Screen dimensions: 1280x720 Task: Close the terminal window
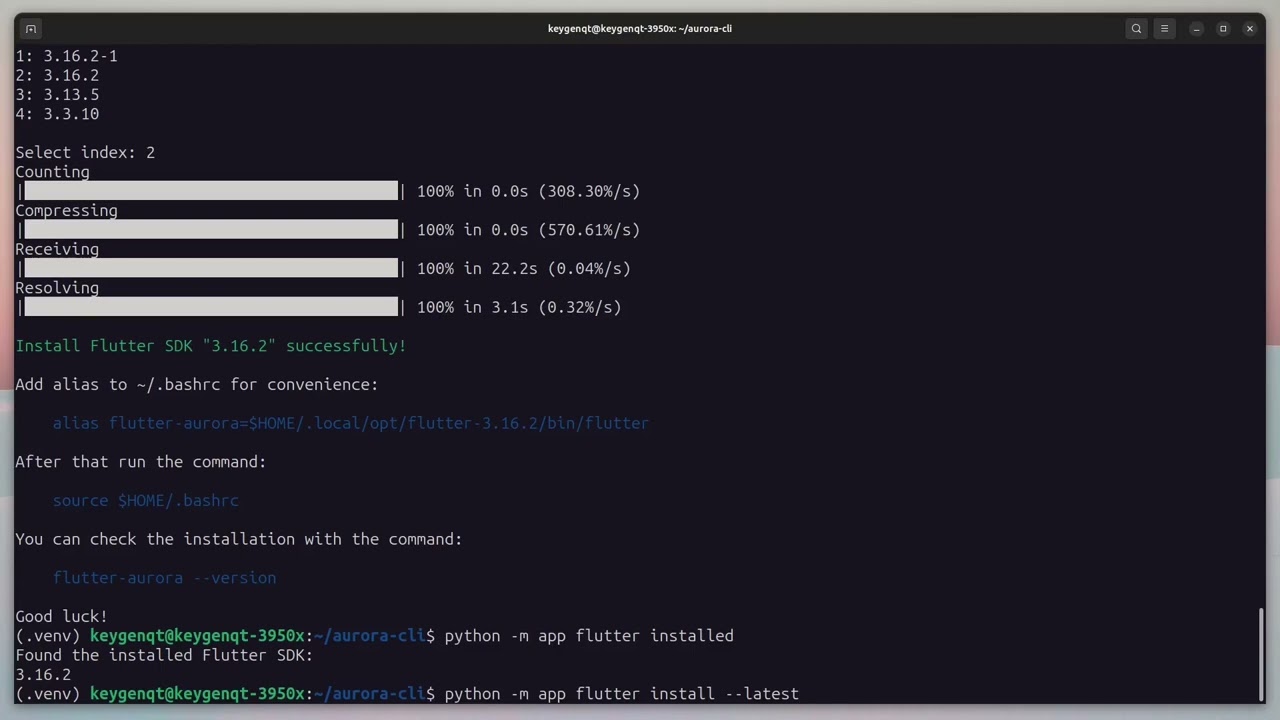1250,29
